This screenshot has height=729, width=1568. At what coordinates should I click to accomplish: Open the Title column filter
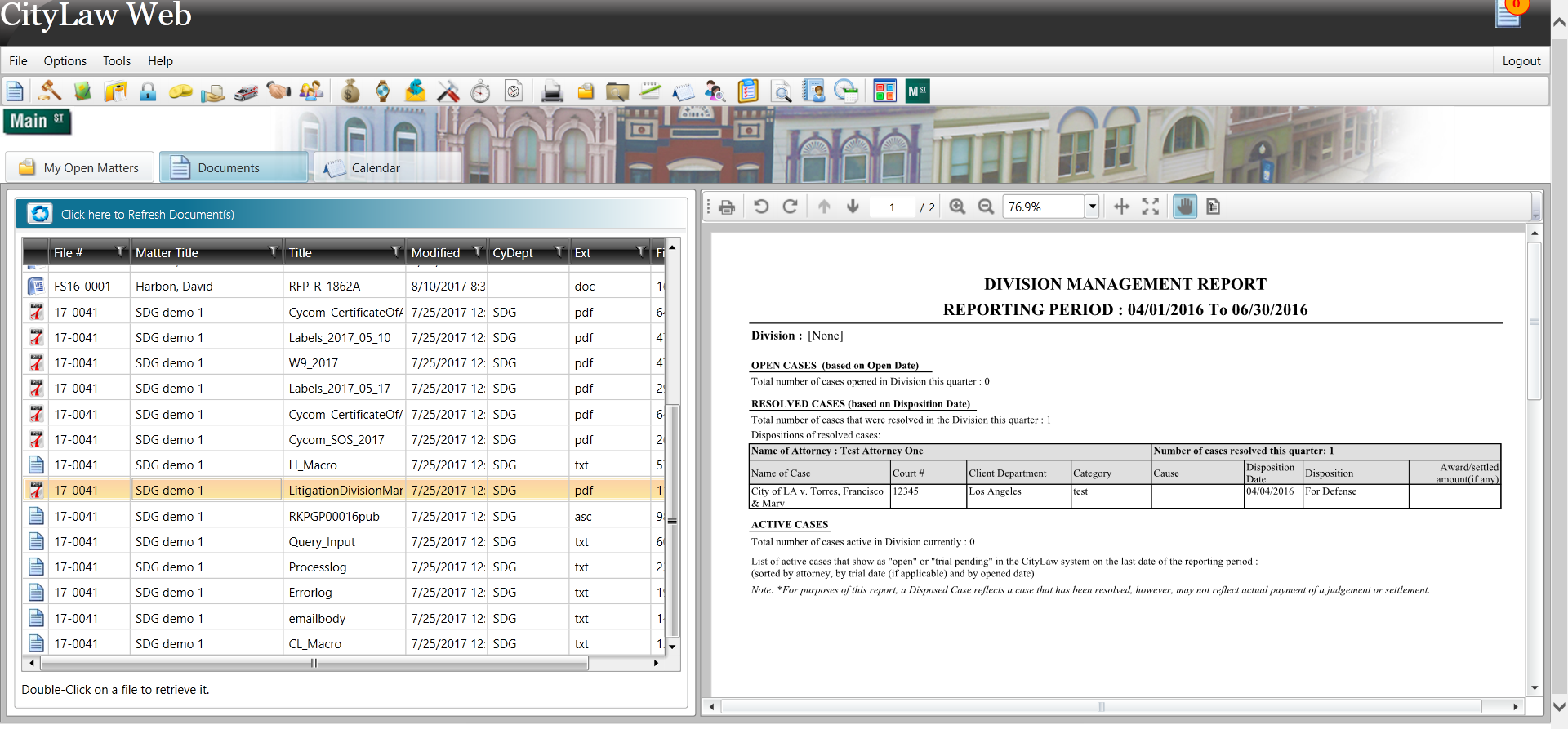tap(396, 251)
